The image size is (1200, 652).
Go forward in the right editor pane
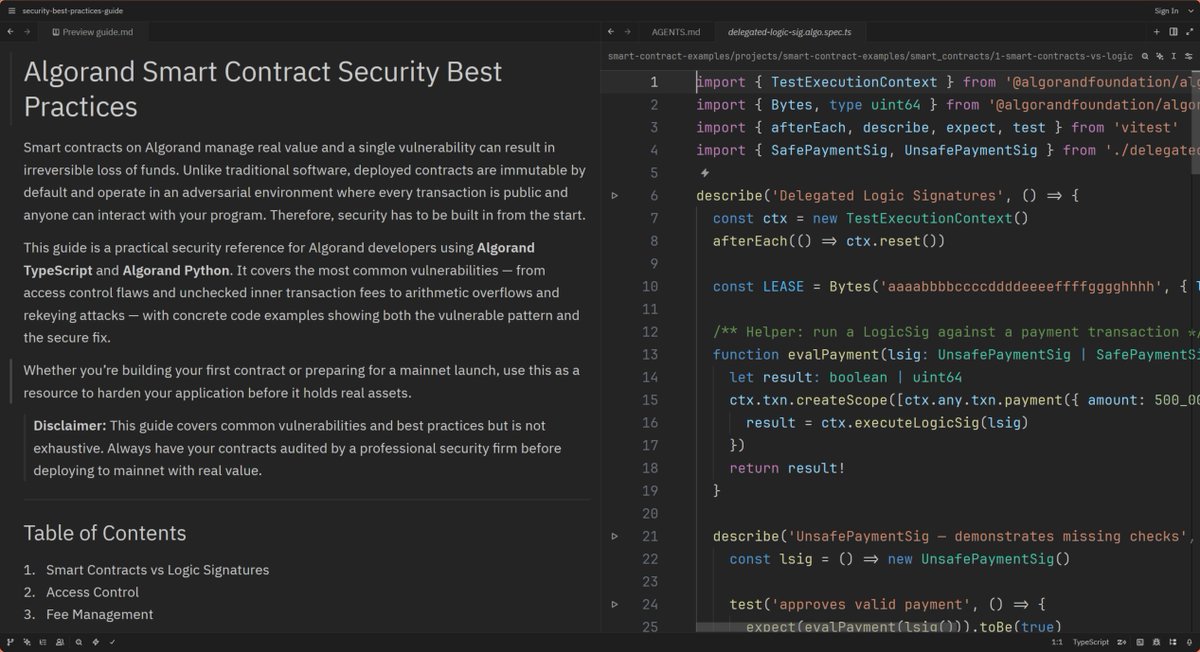[627, 32]
